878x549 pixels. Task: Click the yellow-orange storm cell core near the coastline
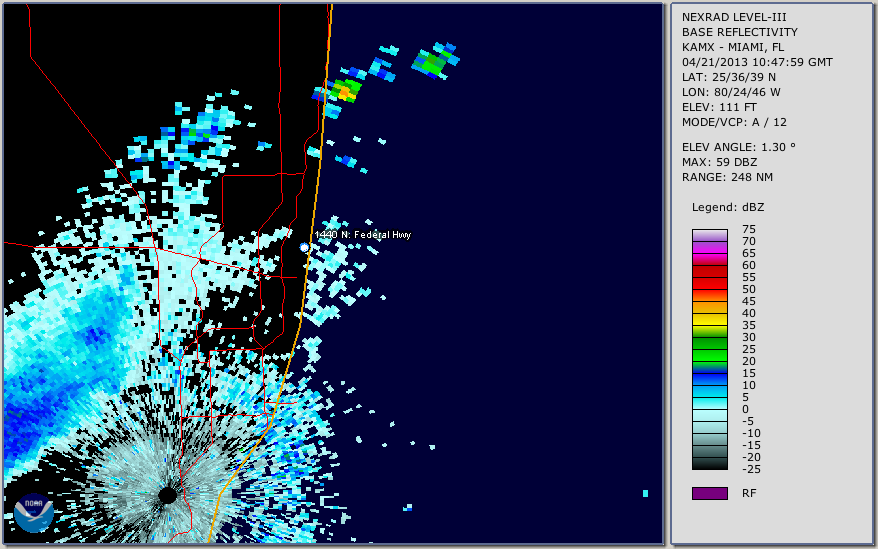click(344, 91)
